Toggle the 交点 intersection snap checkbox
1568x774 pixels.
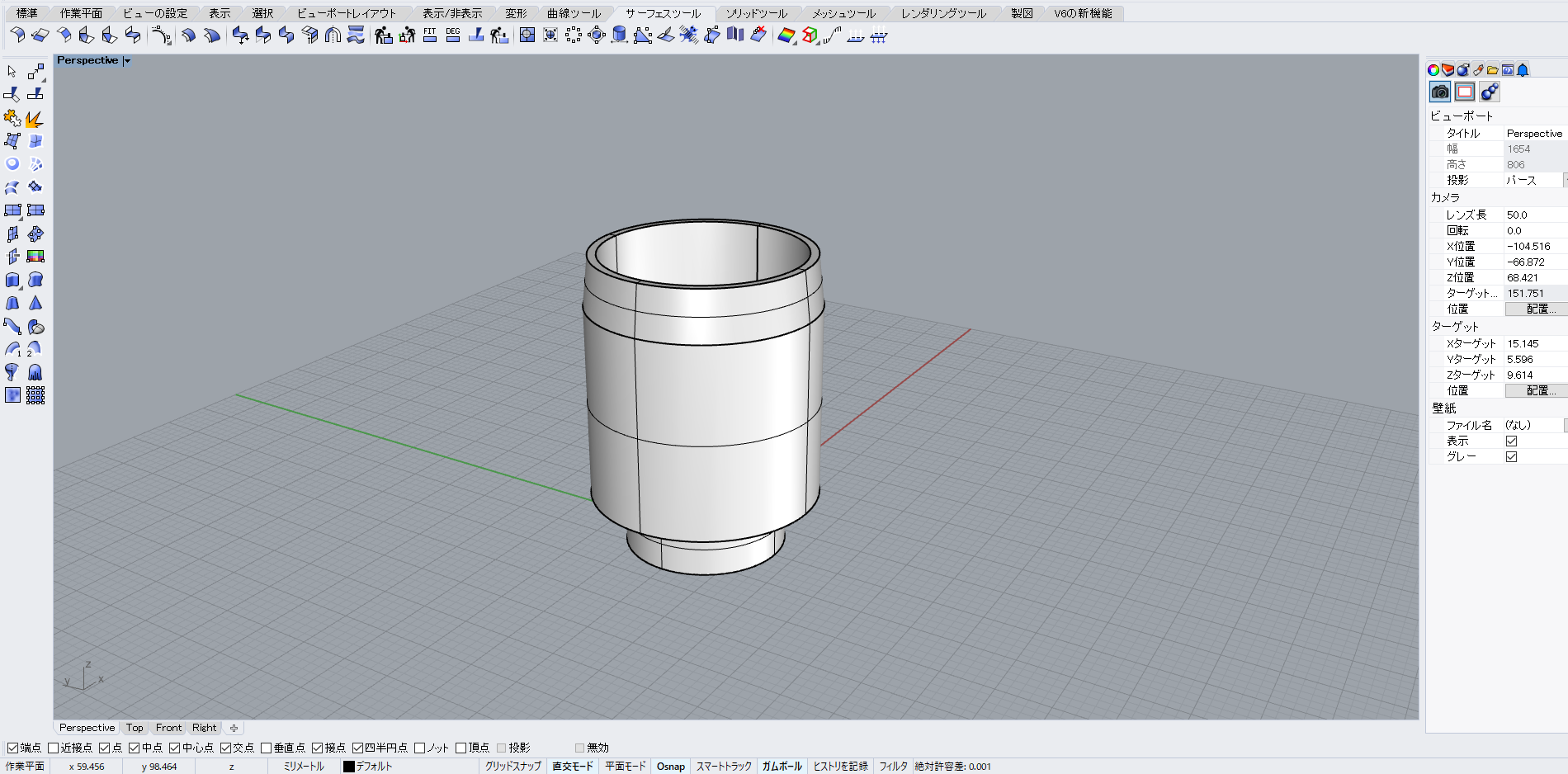[225, 748]
